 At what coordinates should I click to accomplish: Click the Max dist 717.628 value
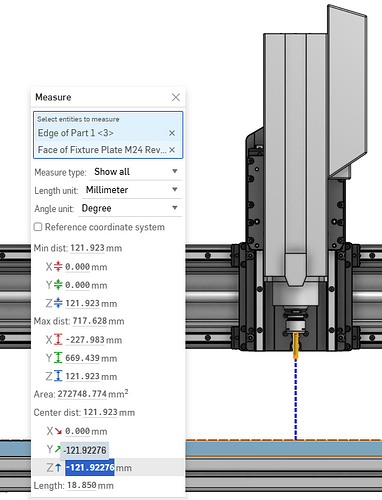90,321
